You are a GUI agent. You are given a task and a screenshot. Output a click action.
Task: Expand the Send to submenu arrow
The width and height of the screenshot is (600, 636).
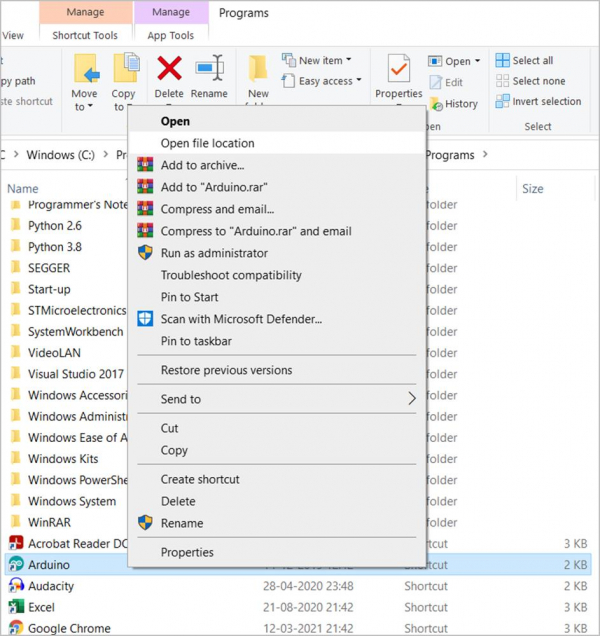tap(412, 399)
